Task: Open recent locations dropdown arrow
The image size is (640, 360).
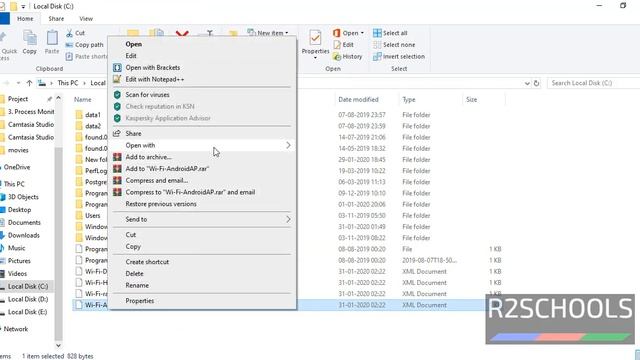Action: pos(18,83)
